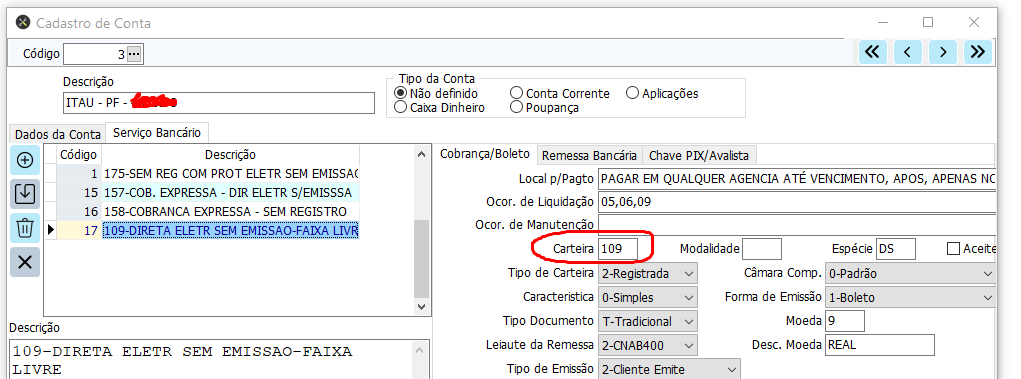Select Poupança account type

pos(516,107)
